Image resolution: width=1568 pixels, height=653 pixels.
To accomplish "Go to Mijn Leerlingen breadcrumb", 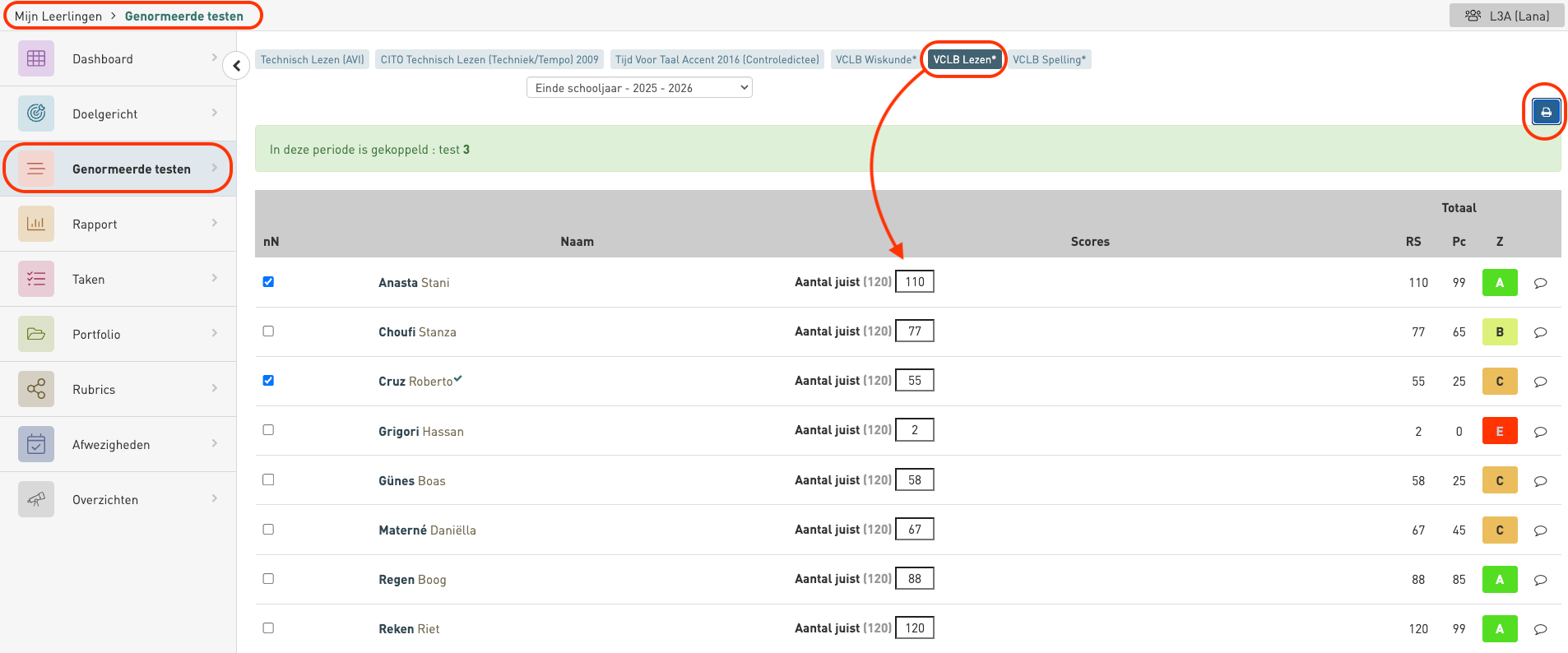I will point(58,16).
